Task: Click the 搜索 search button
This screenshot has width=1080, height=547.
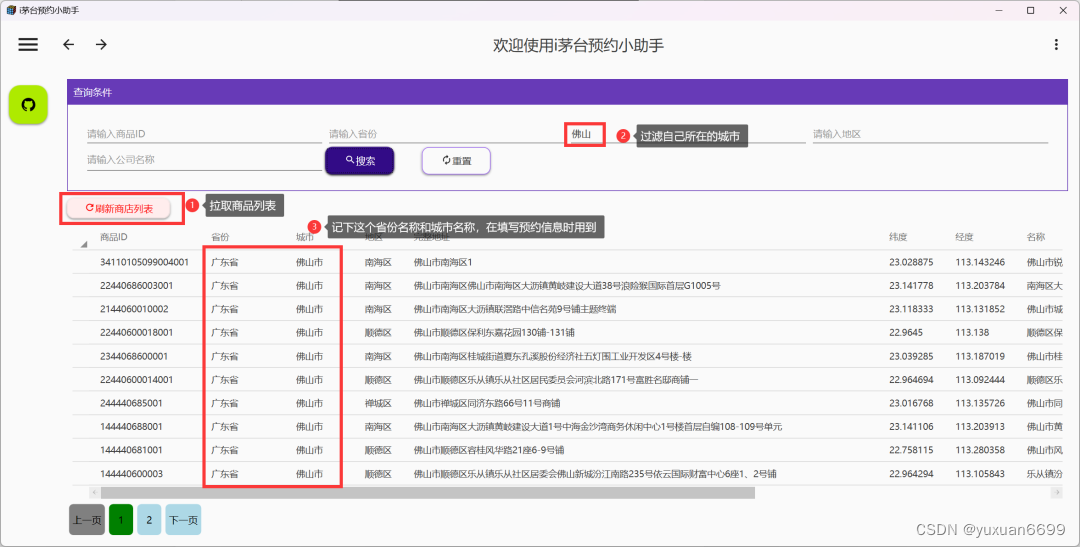Action: [359, 160]
